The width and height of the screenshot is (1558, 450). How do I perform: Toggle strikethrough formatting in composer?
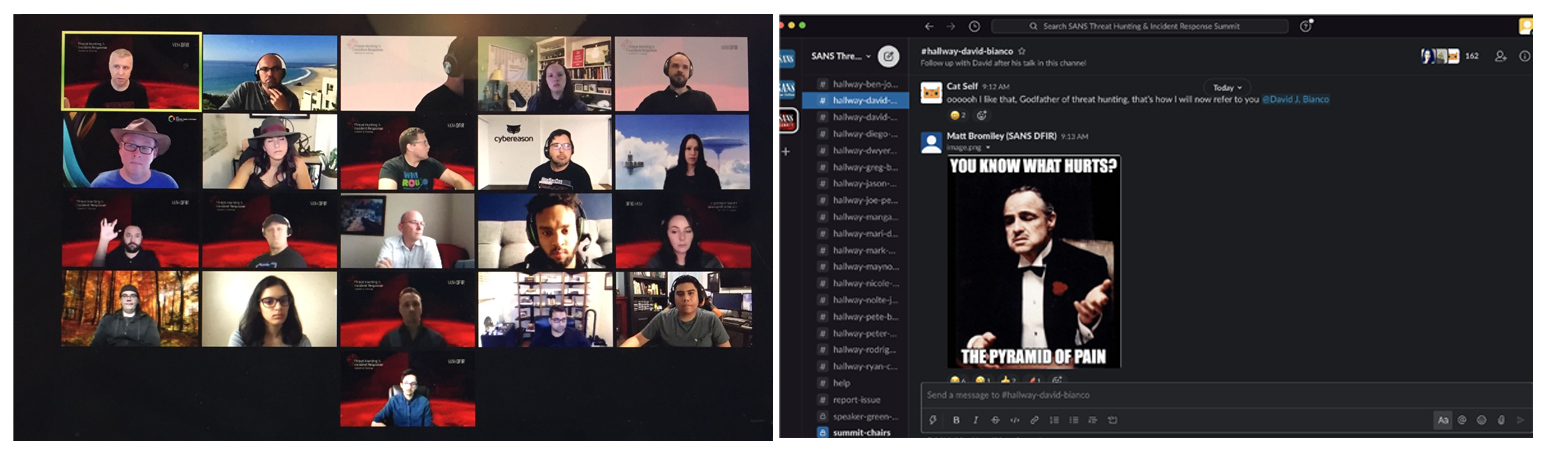(995, 420)
